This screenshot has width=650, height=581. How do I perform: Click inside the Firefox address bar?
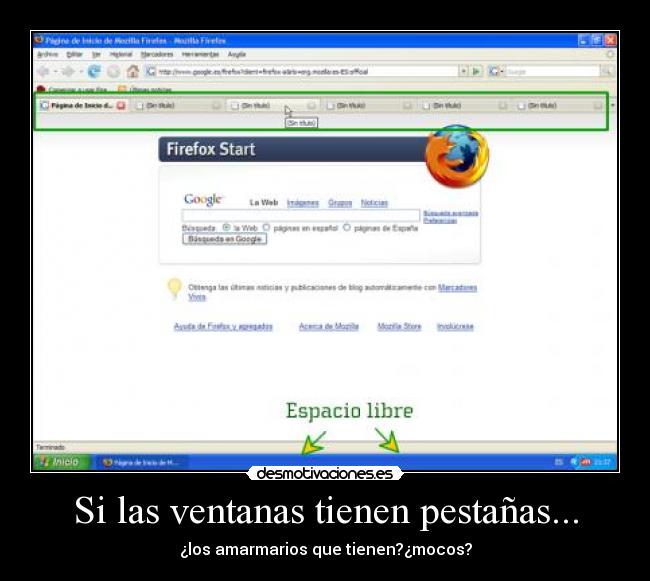pyautogui.click(x=308, y=71)
